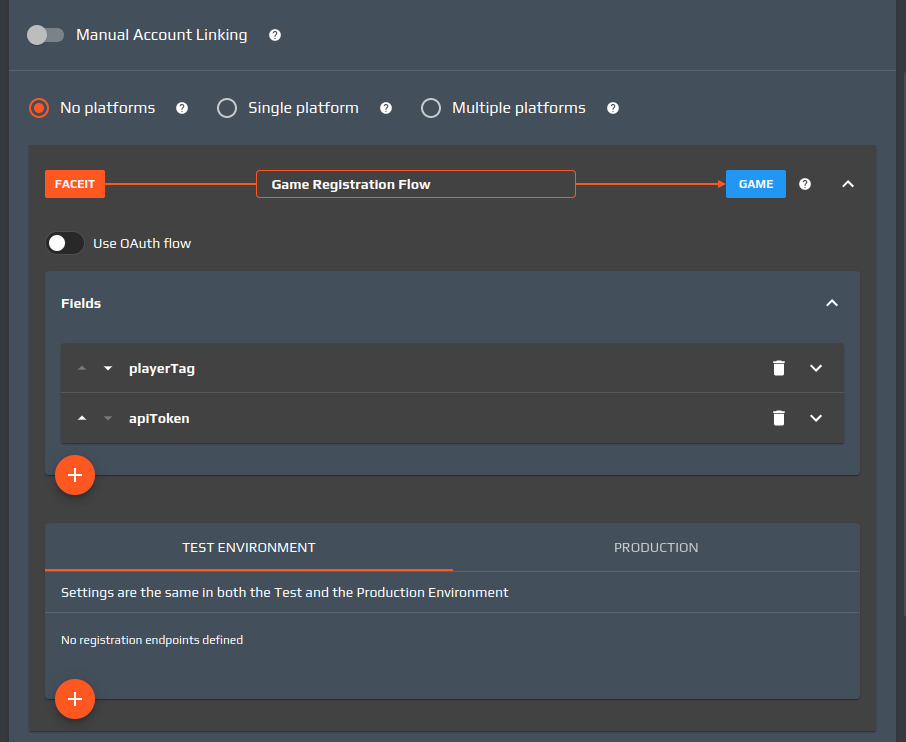Screen dimensions: 906x742
Task: Move playerTag field down
Action: point(108,368)
